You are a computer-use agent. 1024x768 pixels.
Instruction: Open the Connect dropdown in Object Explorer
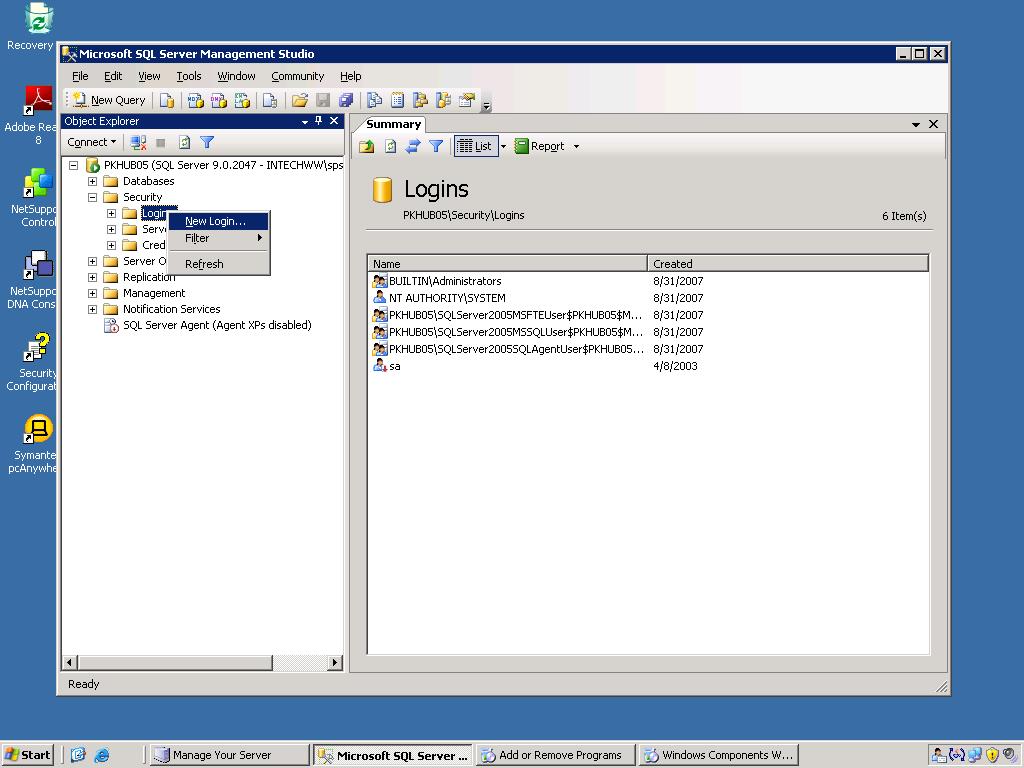(91, 142)
